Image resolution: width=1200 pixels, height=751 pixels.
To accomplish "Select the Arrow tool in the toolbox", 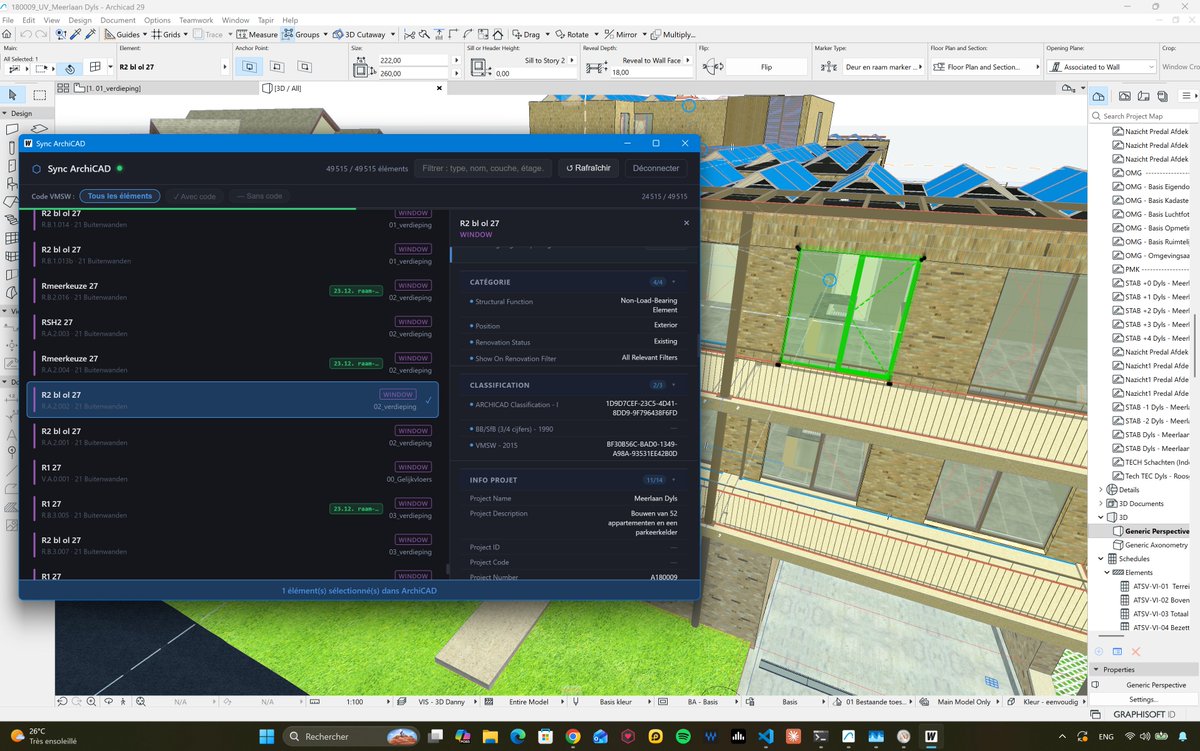I will [13, 95].
